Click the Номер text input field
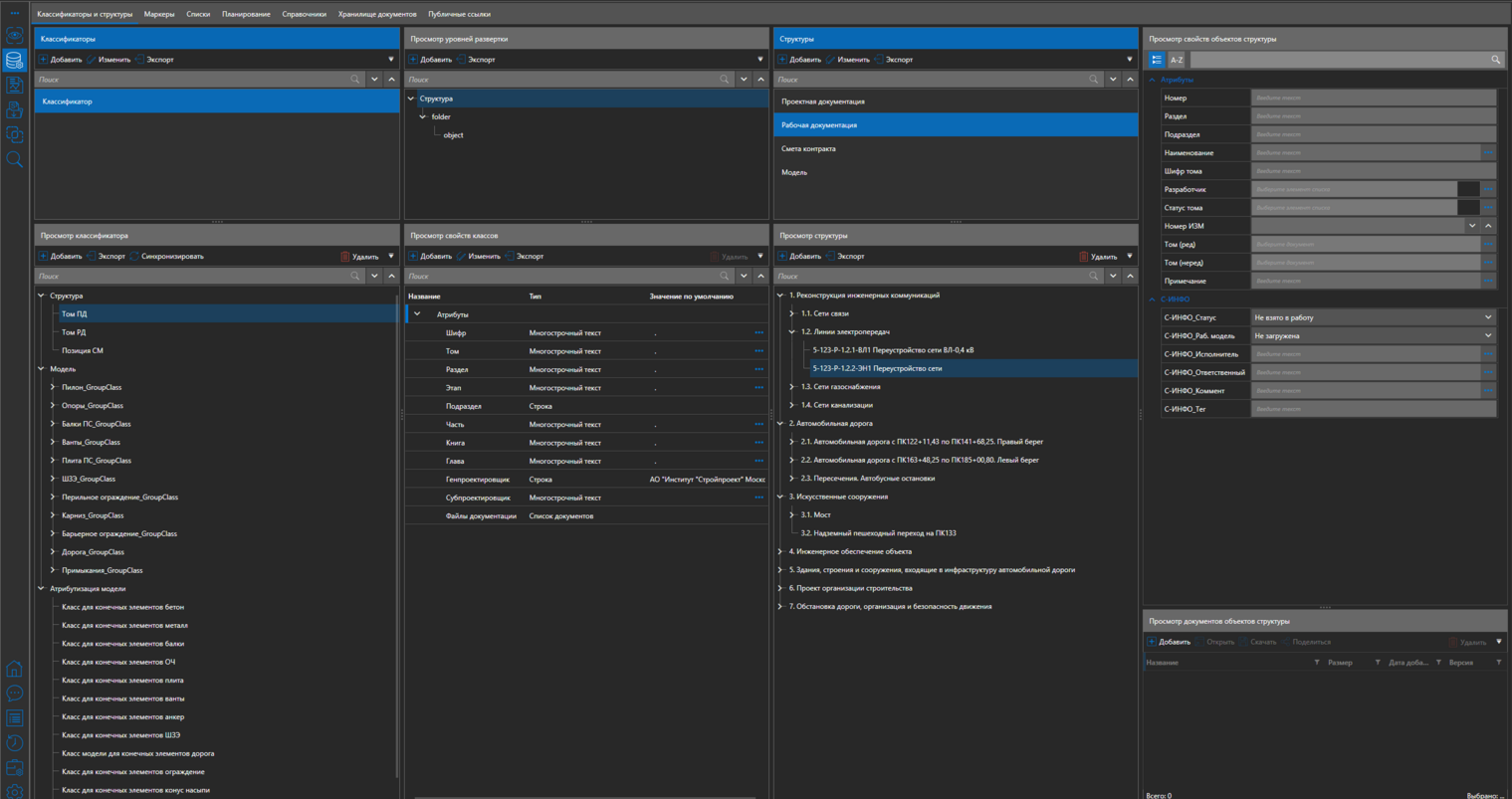 click(1373, 98)
